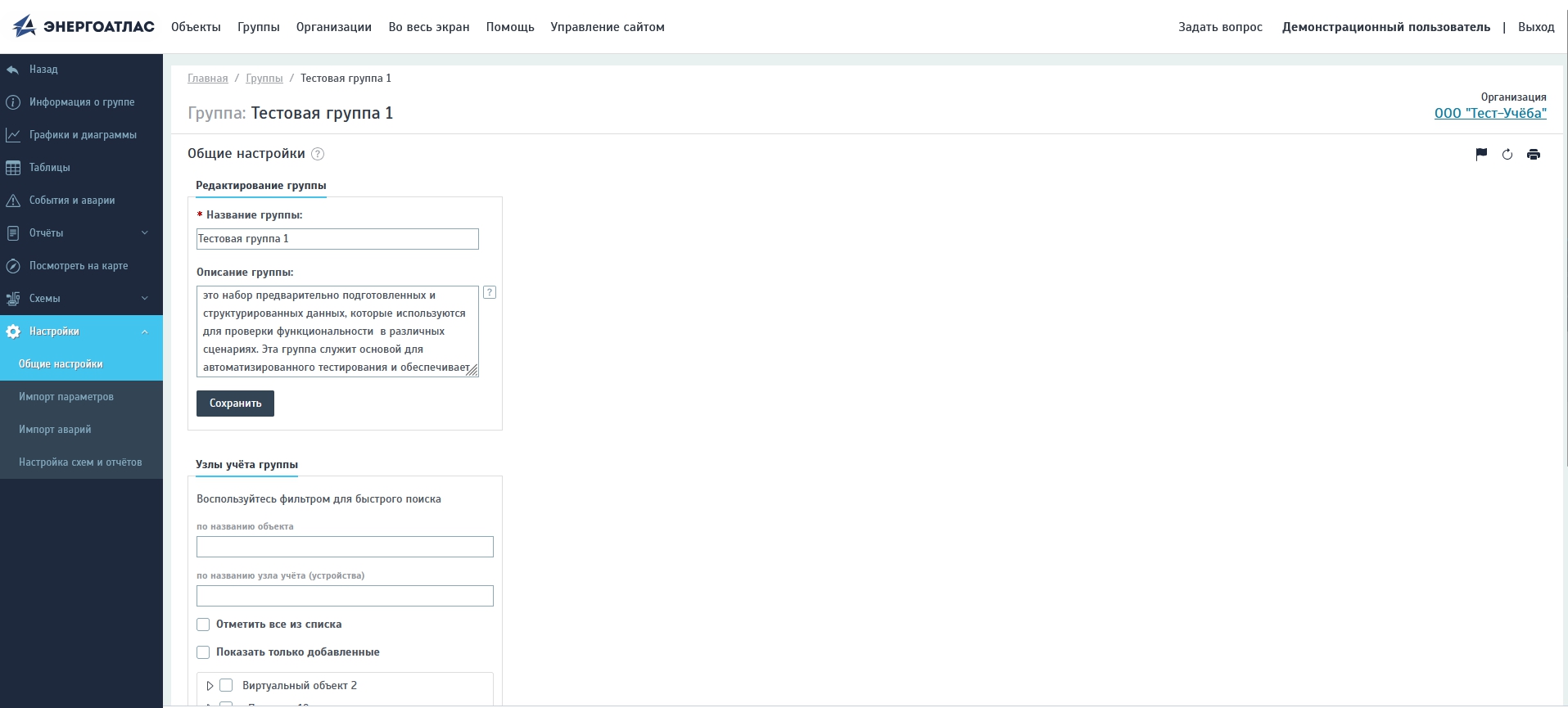
Task: Open the Объекты menu
Action: pyautogui.click(x=196, y=27)
